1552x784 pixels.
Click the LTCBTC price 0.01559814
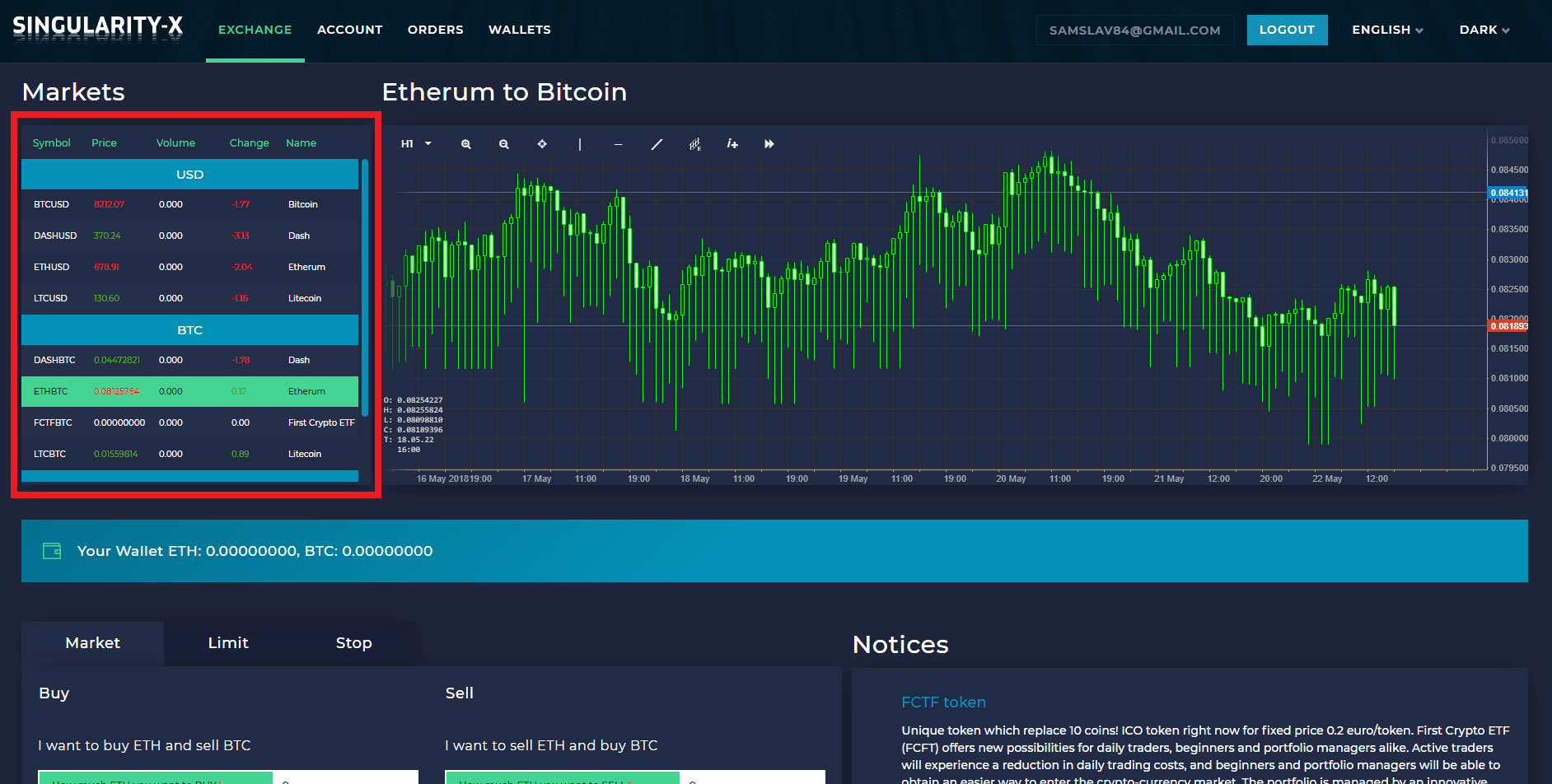(116, 454)
